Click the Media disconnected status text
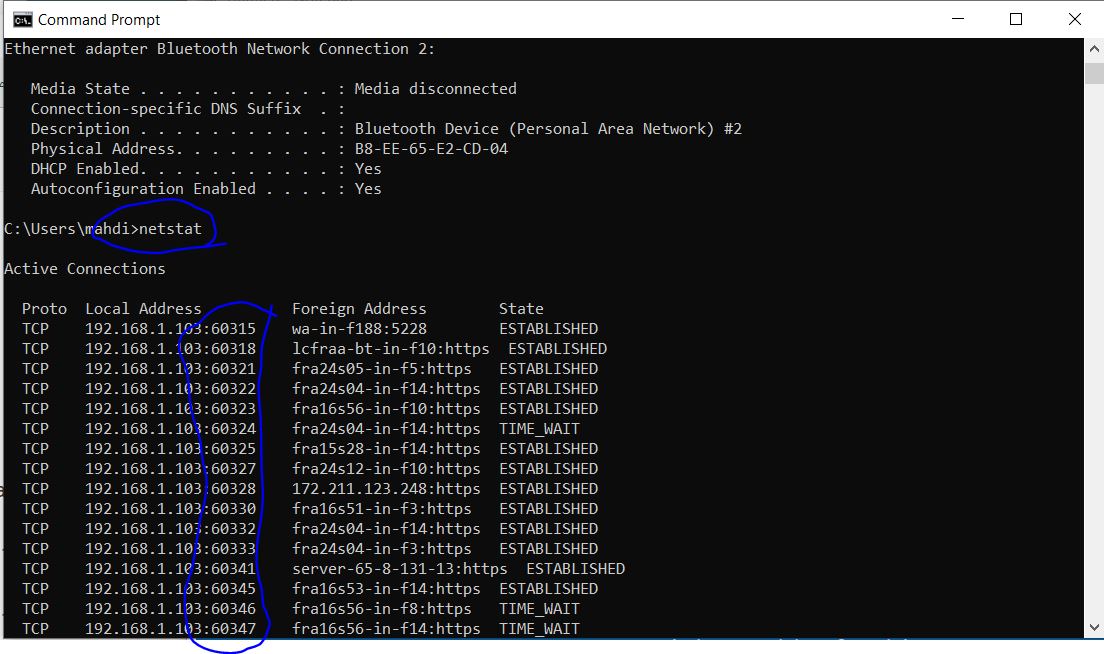 point(435,89)
